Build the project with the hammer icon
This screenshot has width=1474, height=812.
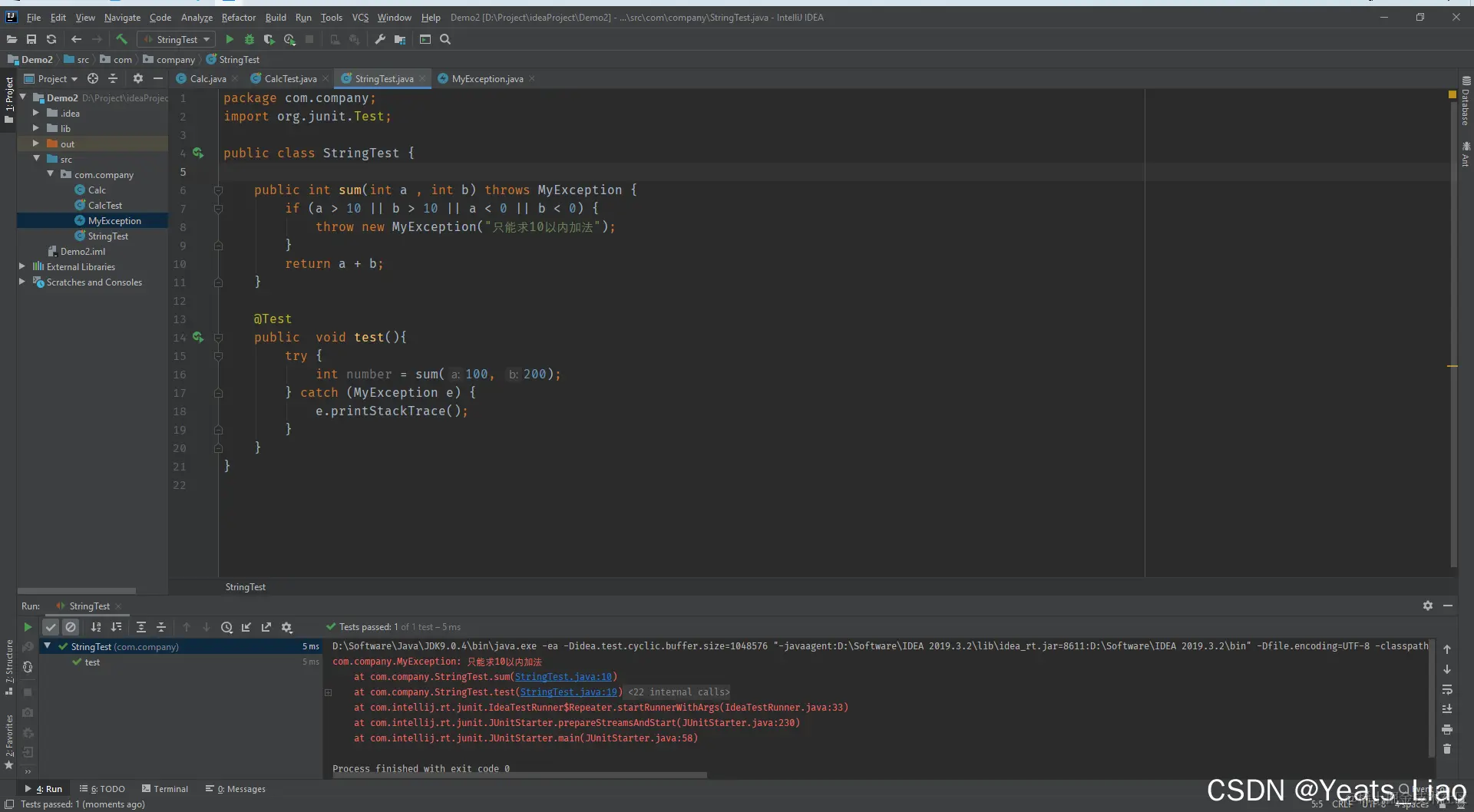click(121, 39)
